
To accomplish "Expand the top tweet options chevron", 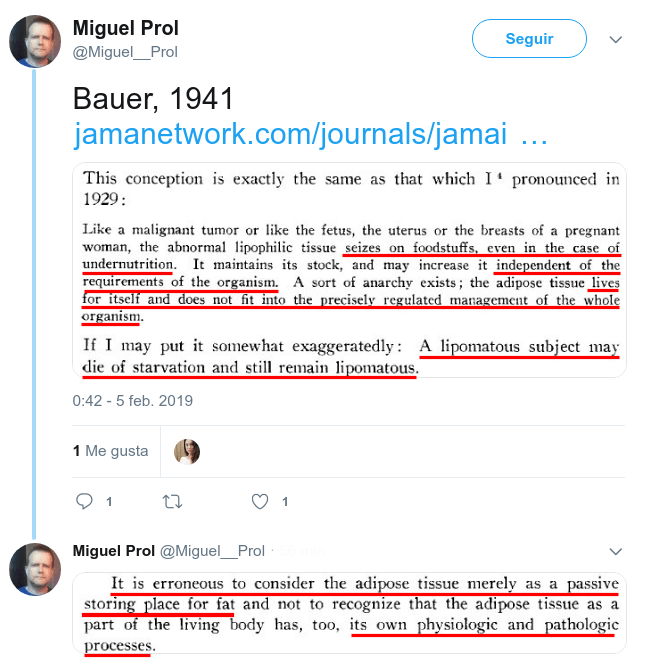I will [615, 39].
